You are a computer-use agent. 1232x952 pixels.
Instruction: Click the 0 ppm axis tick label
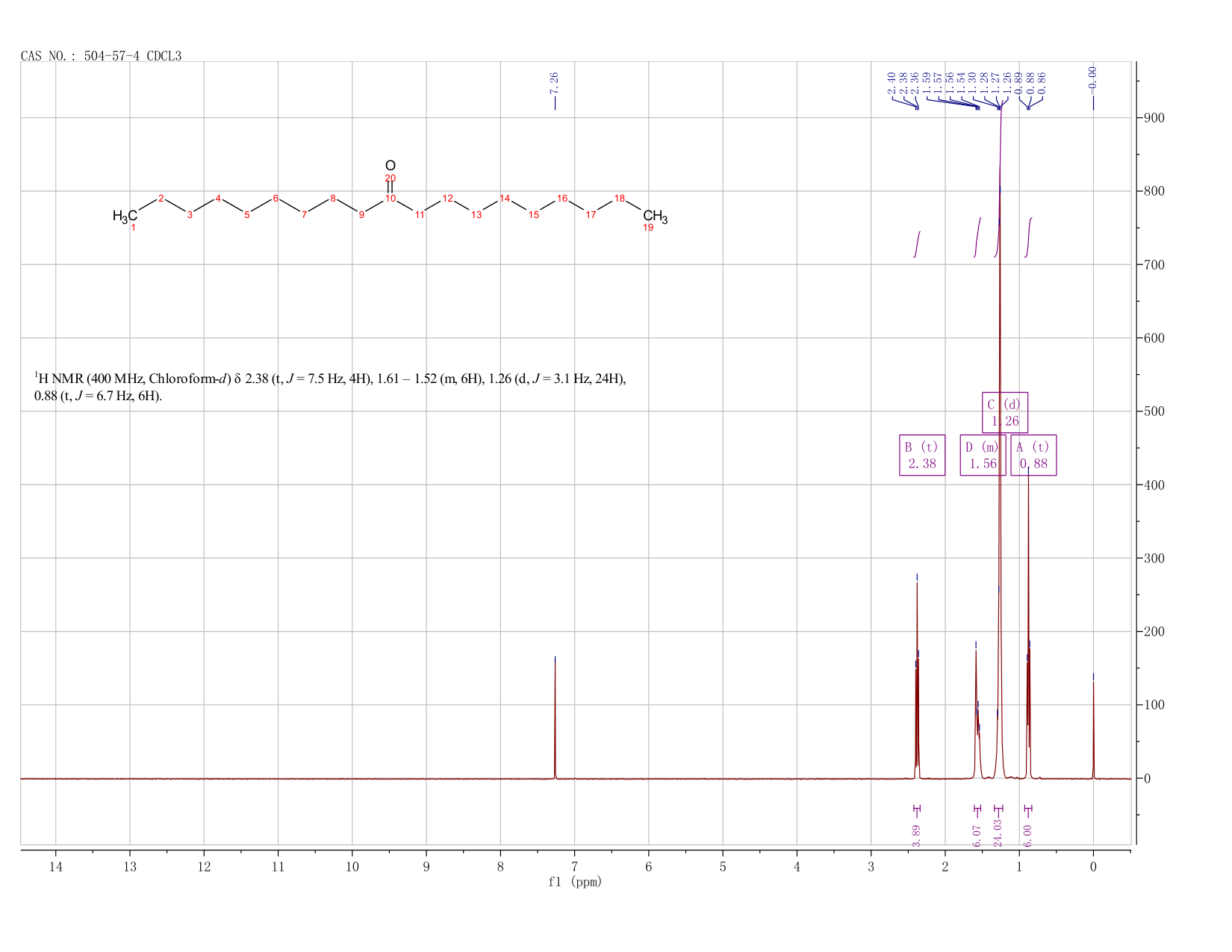tap(1093, 867)
